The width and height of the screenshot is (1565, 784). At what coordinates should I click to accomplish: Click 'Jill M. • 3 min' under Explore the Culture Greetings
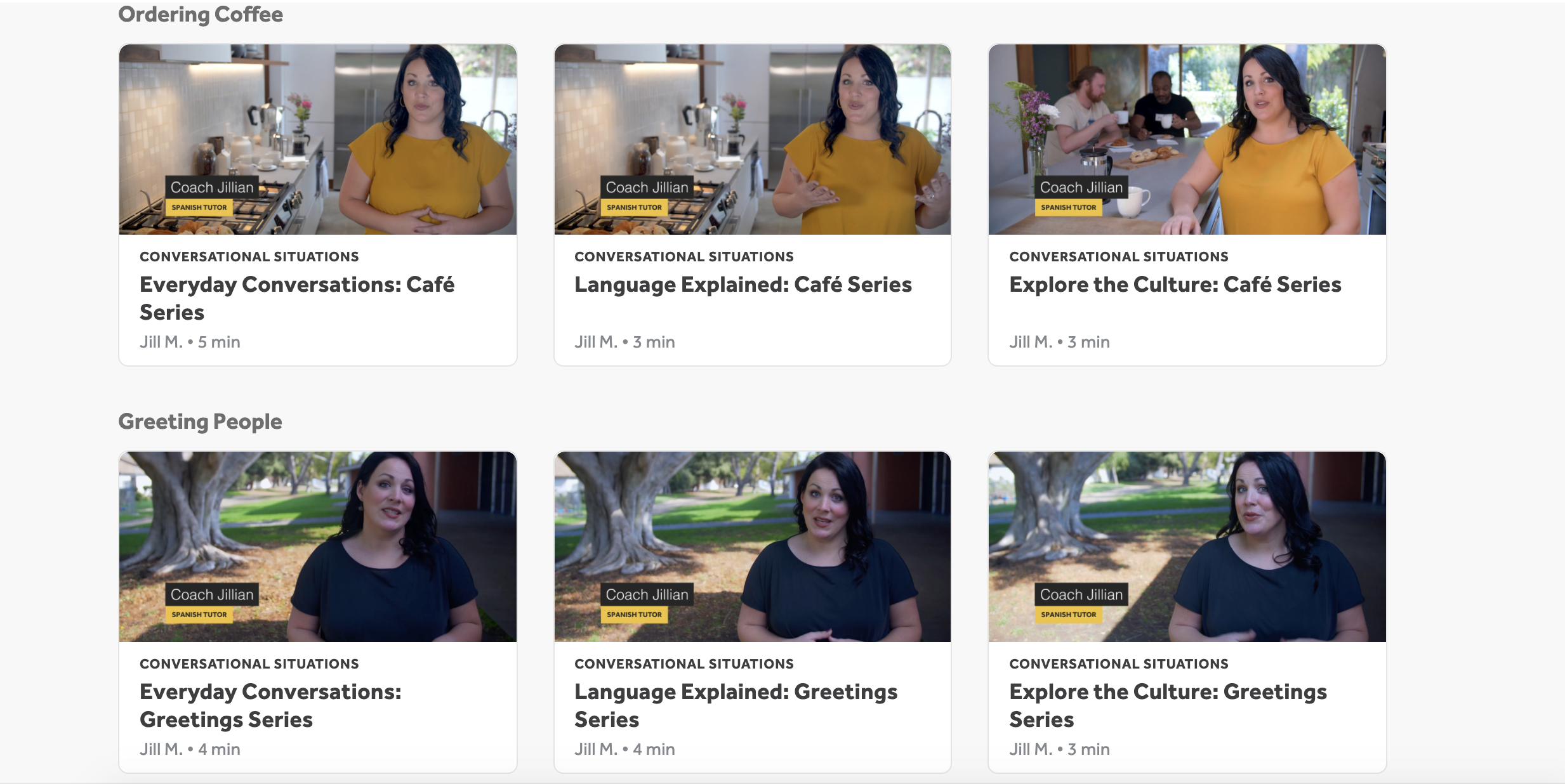point(1059,749)
